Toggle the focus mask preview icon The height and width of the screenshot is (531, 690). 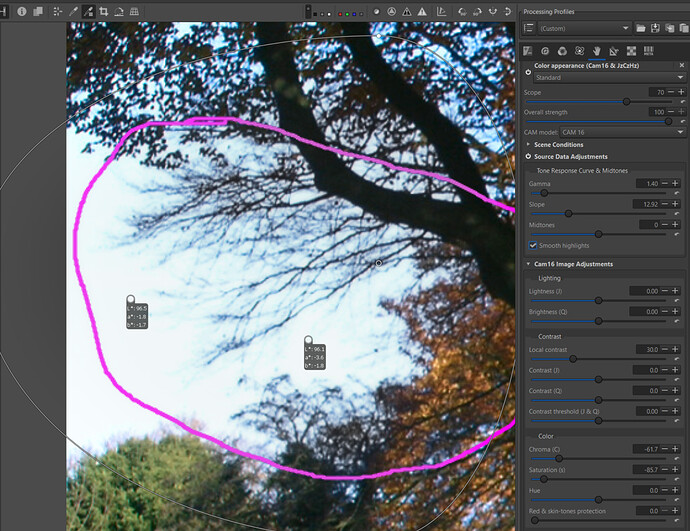tap(376, 11)
